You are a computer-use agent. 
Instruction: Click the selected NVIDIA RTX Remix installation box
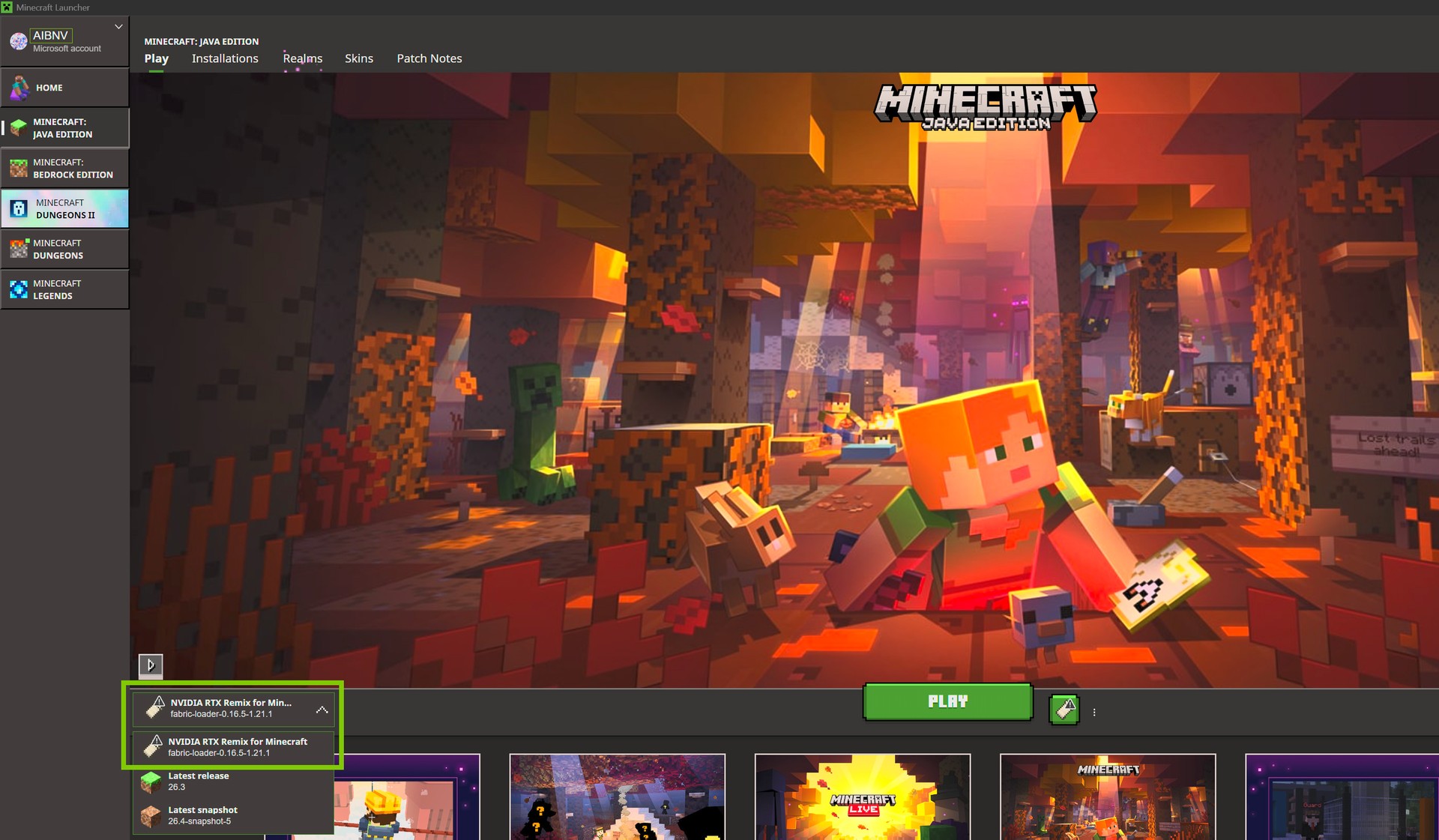[234, 709]
